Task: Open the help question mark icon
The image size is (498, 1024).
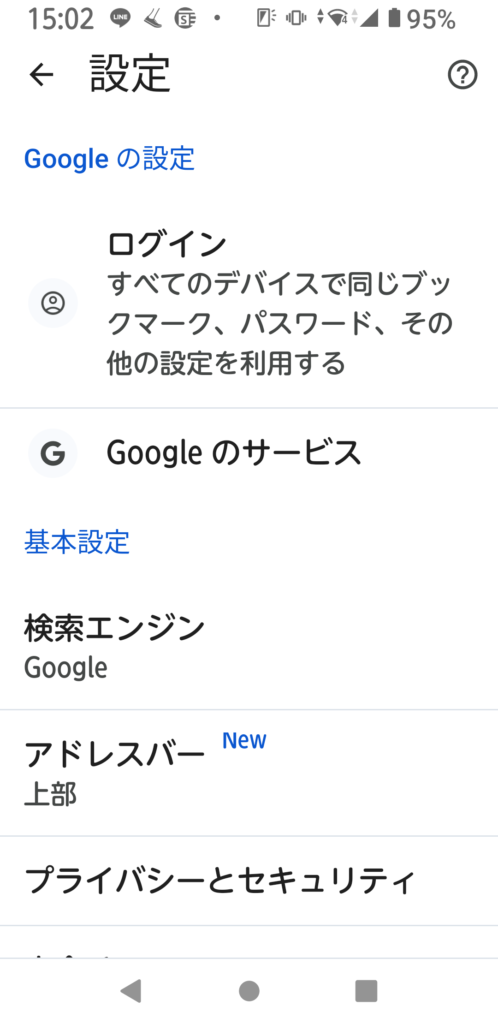Action: pyautogui.click(x=462, y=75)
